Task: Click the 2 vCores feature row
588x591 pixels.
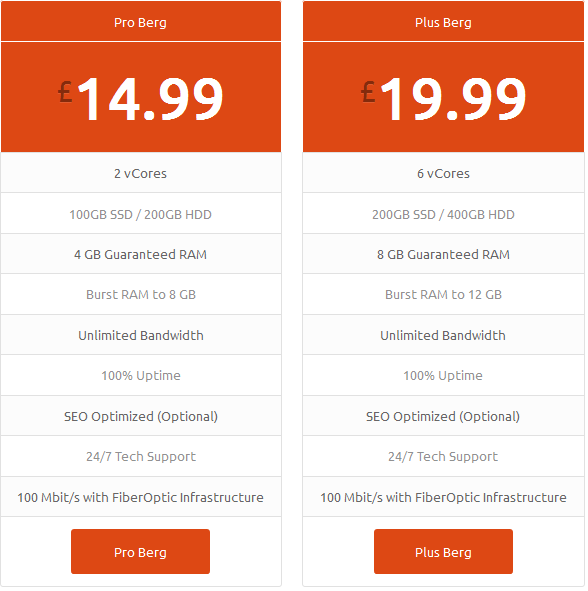Action: 141,173
